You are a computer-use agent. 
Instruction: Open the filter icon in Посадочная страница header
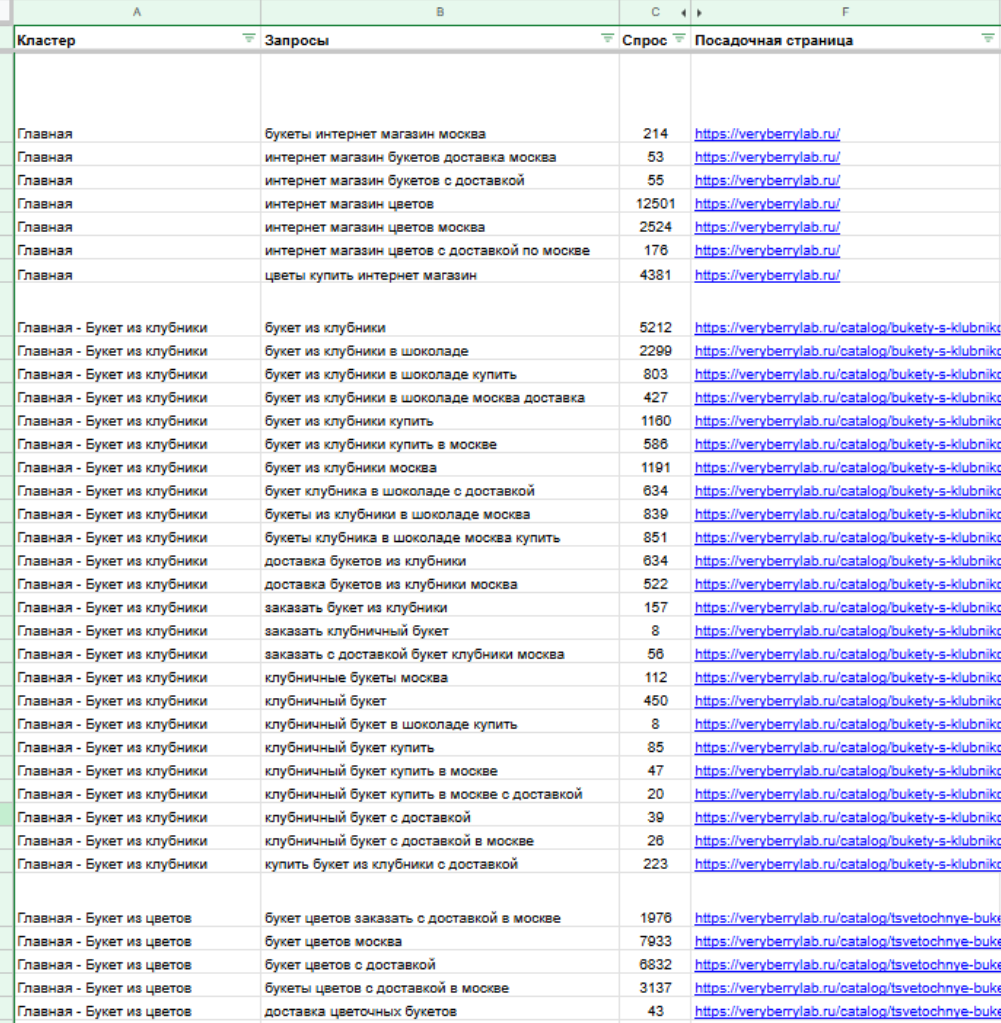pyautogui.click(x=988, y=38)
